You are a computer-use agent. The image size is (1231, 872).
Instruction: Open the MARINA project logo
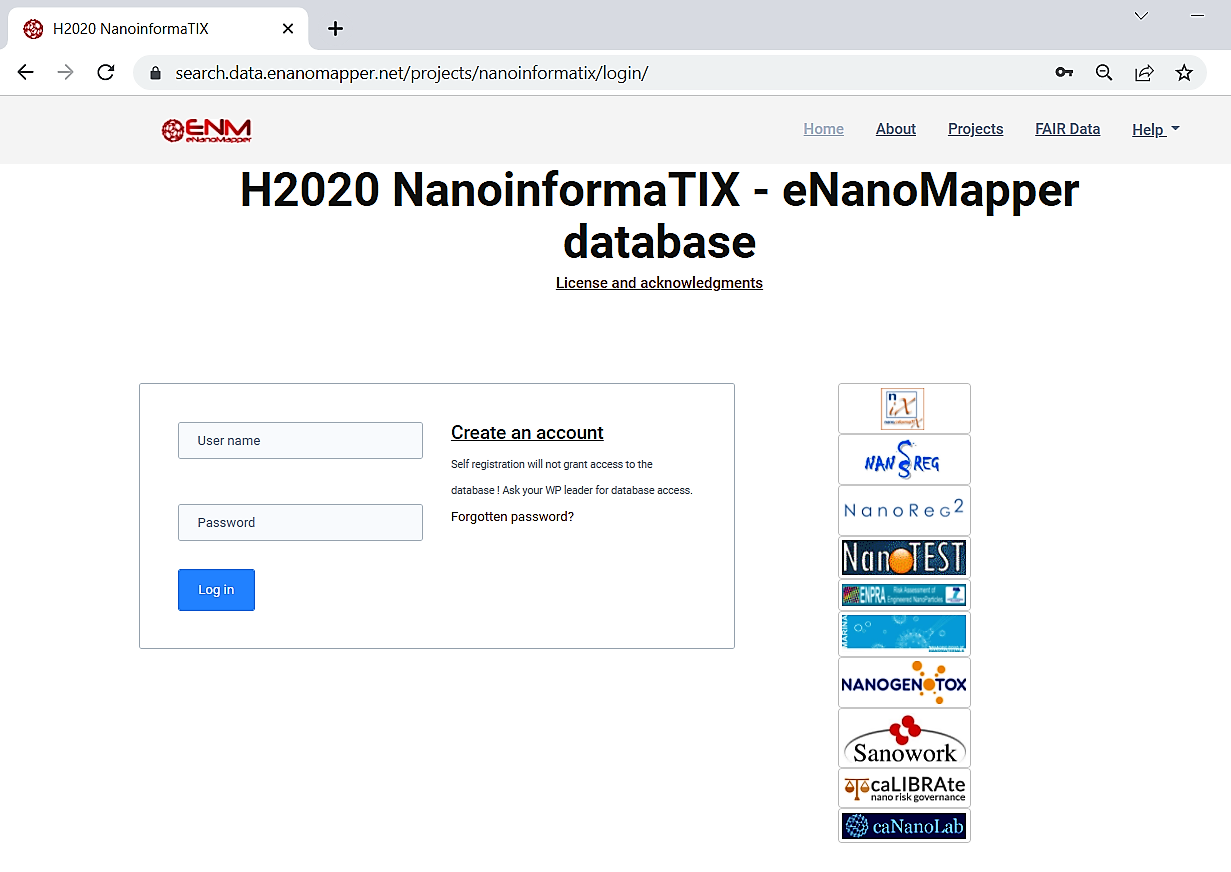[904, 634]
